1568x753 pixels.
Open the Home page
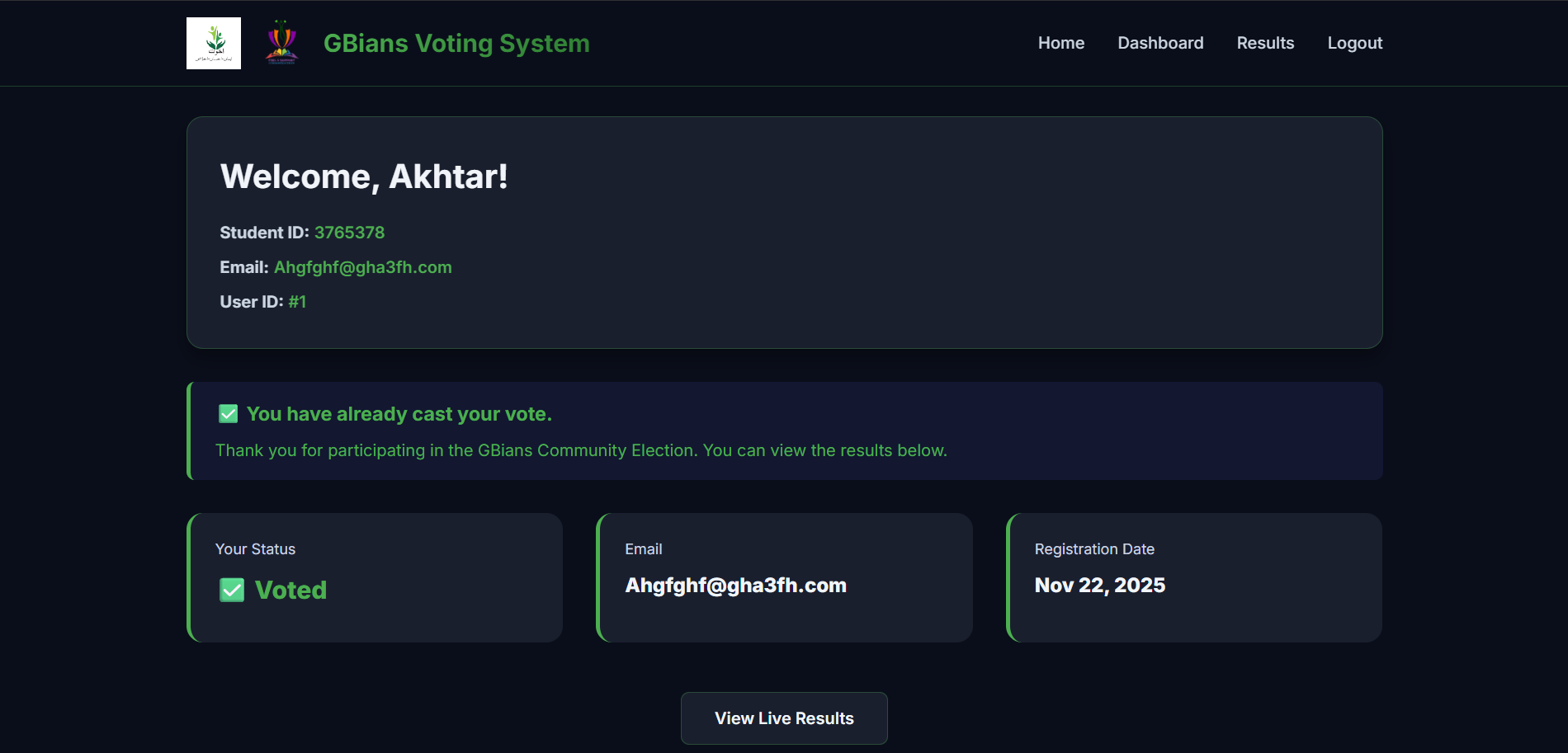coord(1060,43)
